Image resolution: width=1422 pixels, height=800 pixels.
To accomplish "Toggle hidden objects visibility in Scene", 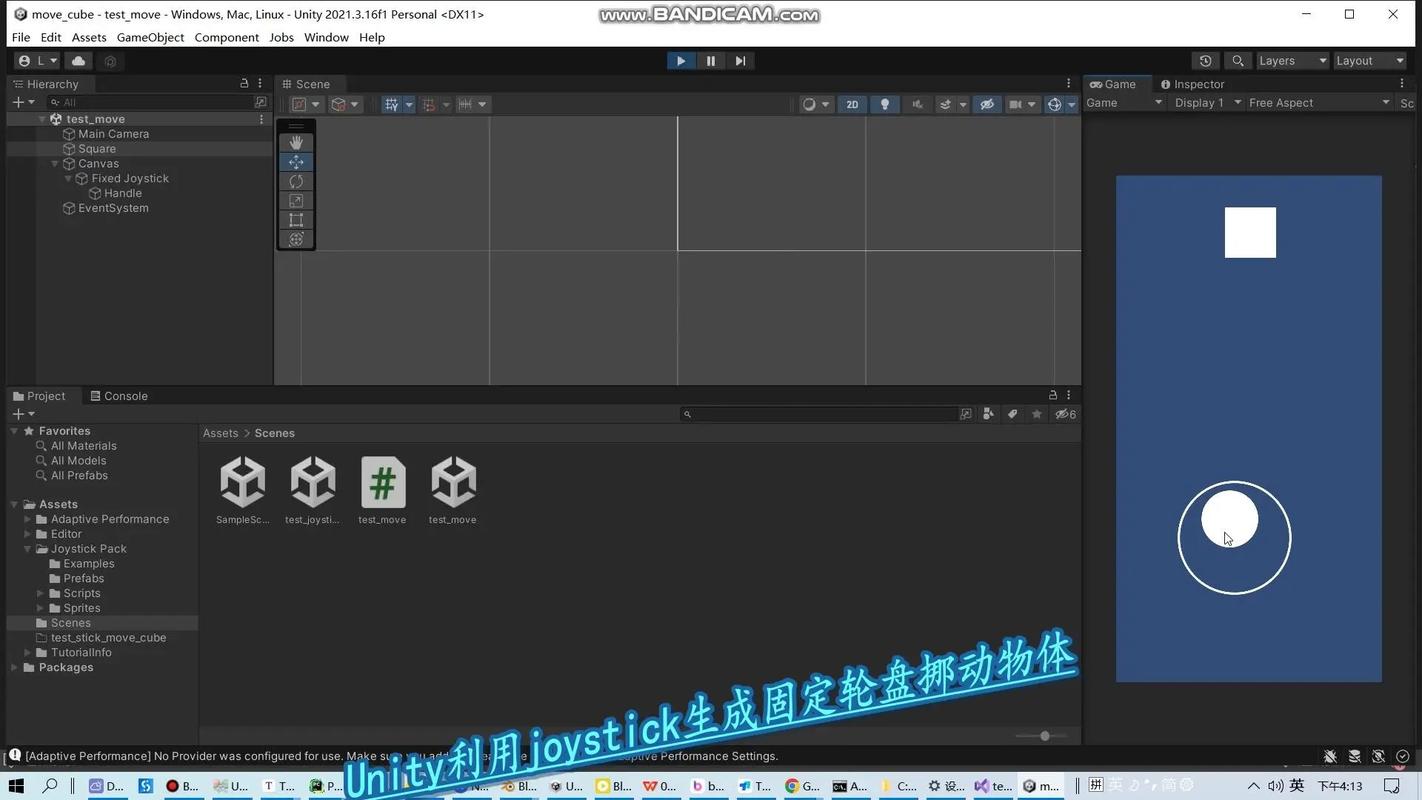I will click(987, 104).
